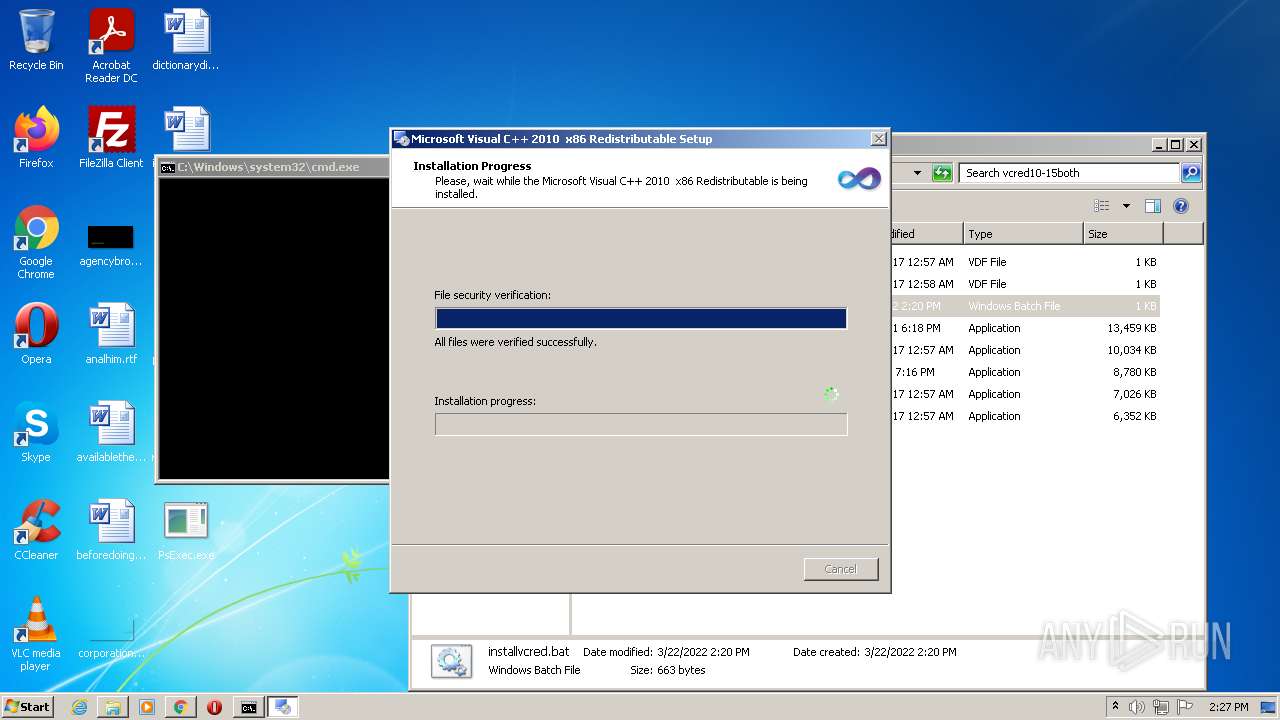Select VDF File row dated 12:58 AM
The width and height of the screenshot is (1280, 720).
1023,284
